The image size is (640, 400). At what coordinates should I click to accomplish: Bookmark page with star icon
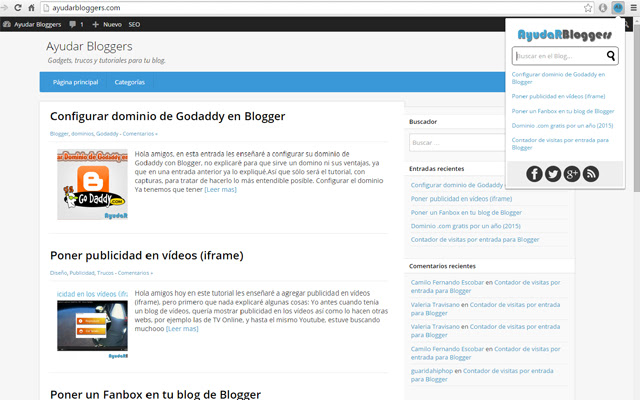click(x=588, y=8)
